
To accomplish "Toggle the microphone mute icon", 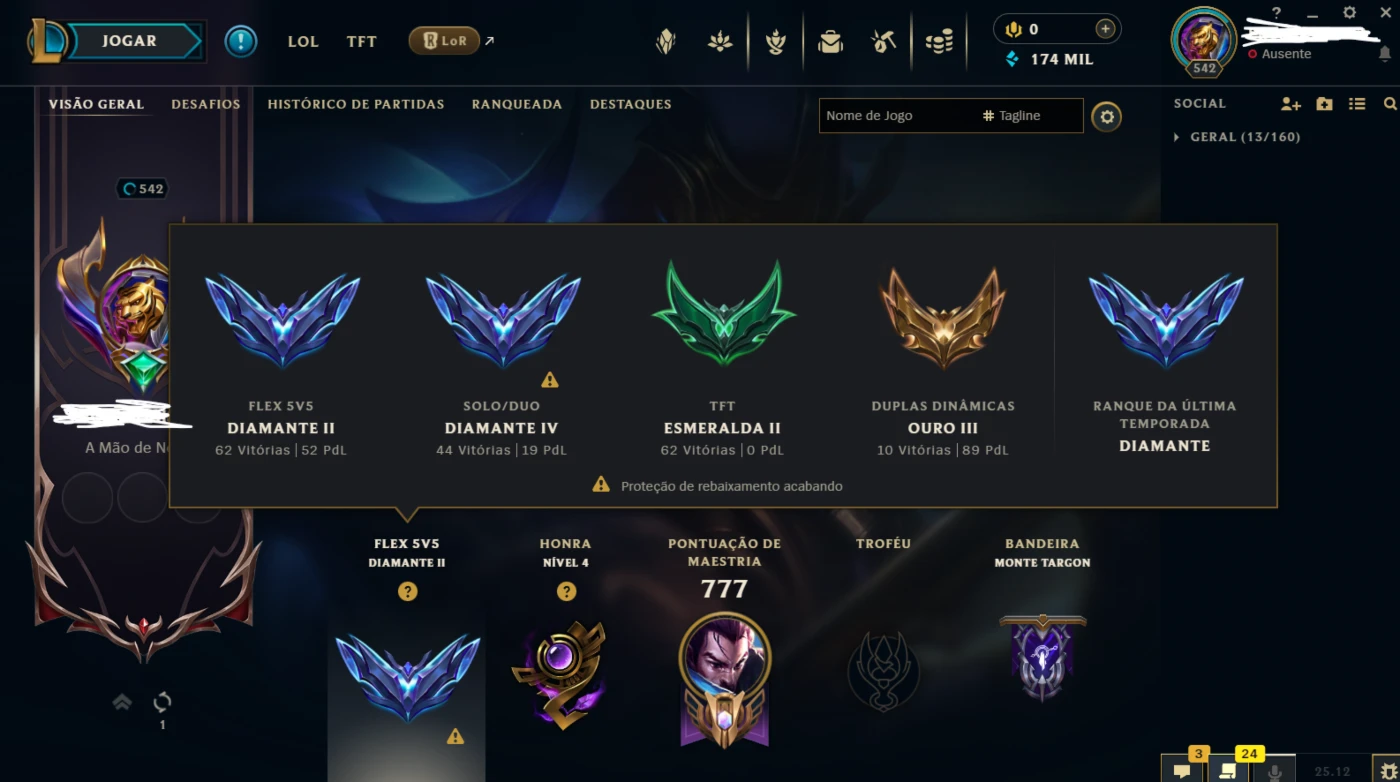I will [x=1274, y=772].
